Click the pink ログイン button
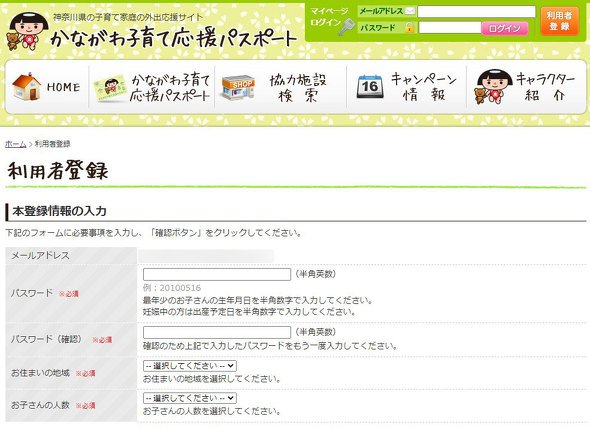This screenshot has height=429, width=590. tap(505, 28)
